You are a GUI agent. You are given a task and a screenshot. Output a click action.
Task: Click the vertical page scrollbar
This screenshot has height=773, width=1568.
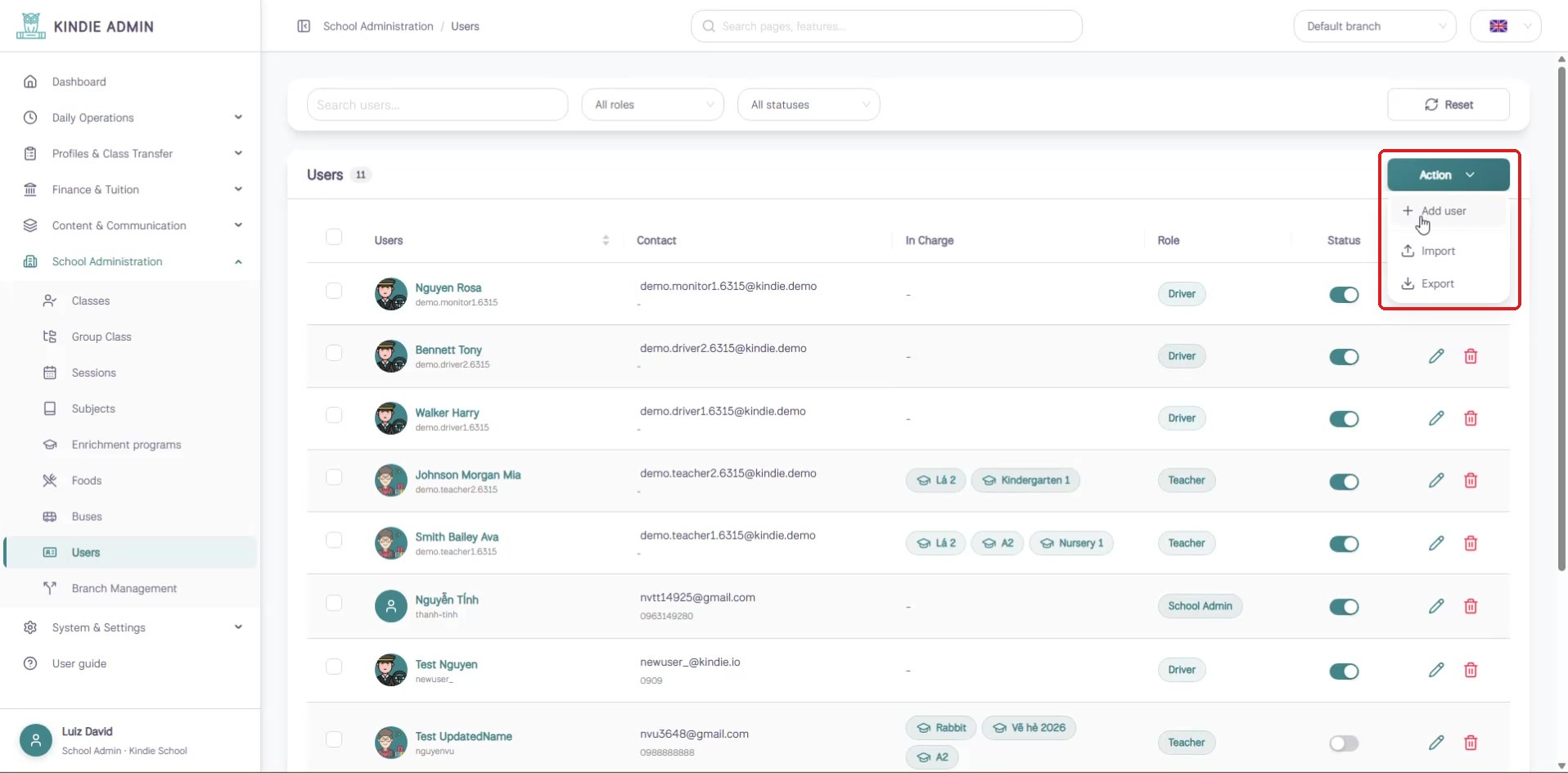[1561, 319]
